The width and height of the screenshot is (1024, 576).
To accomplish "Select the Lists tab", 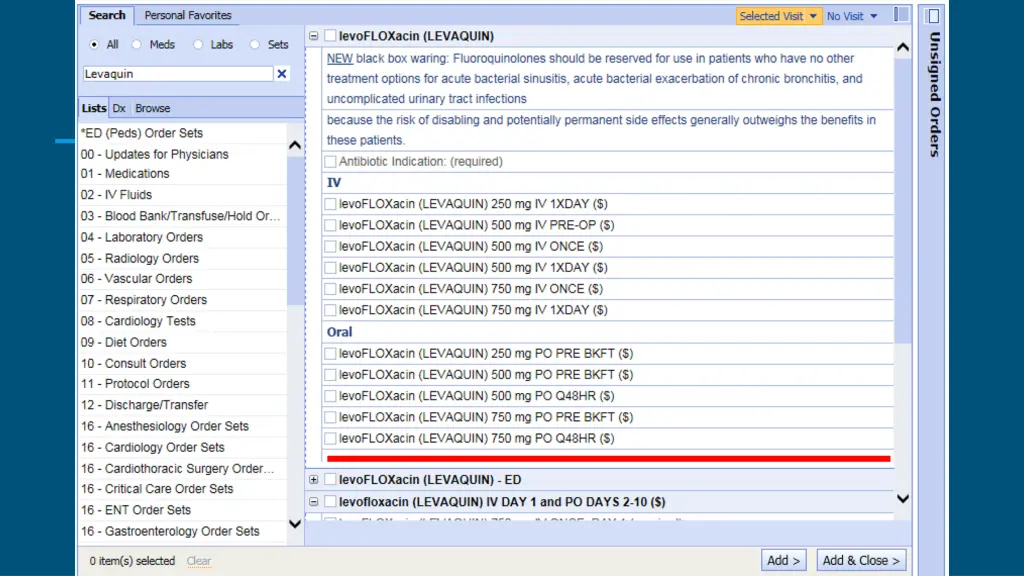I will click(94, 108).
